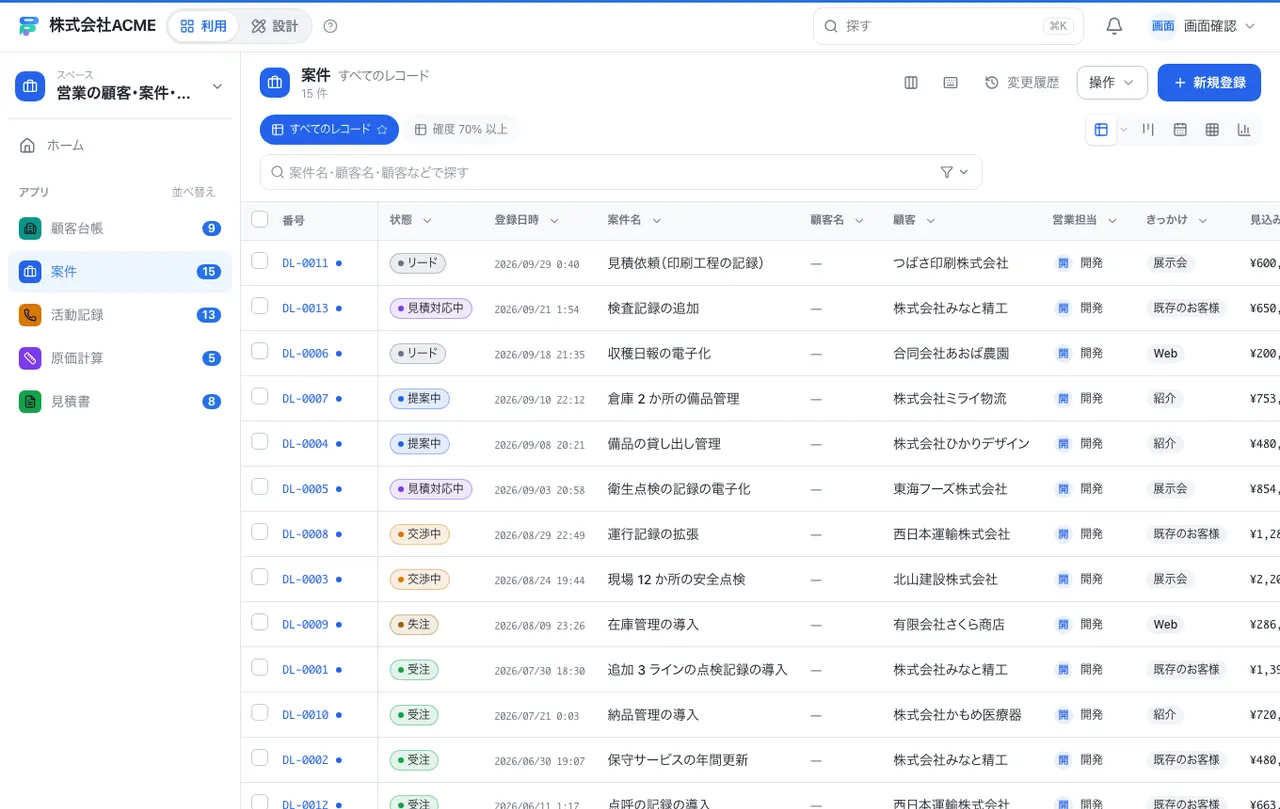
Task: Open 変更履歴 change history
Action: click(x=1022, y=82)
